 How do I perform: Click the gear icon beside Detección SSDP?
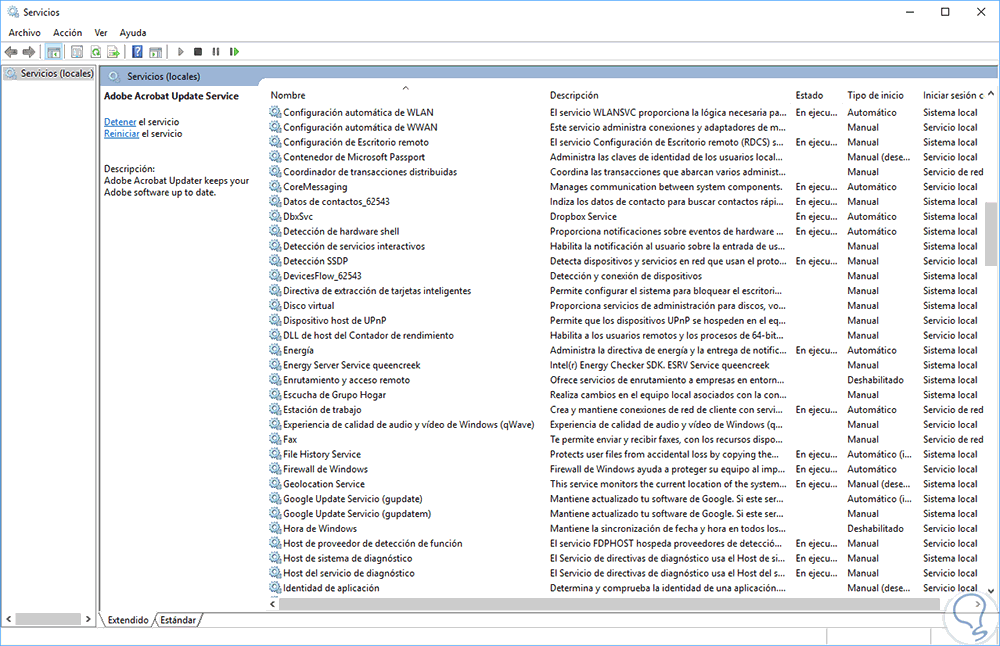point(275,261)
